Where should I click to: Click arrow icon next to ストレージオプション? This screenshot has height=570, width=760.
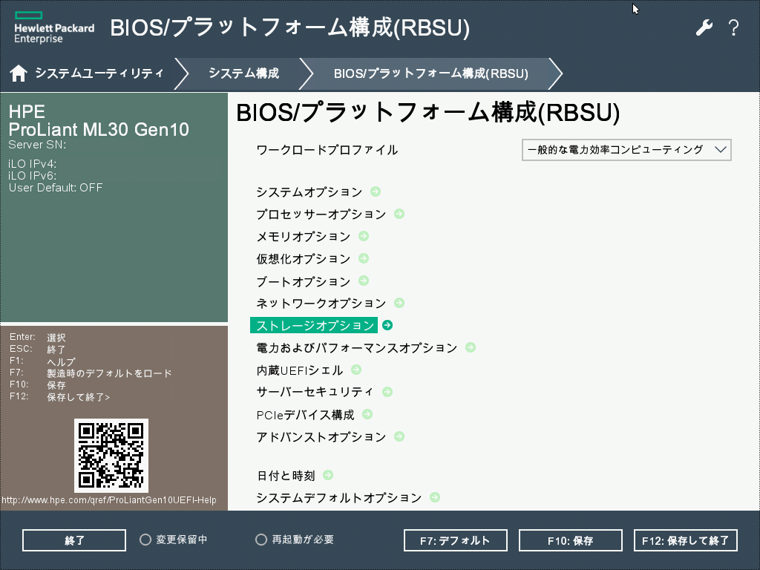tap(387, 325)
